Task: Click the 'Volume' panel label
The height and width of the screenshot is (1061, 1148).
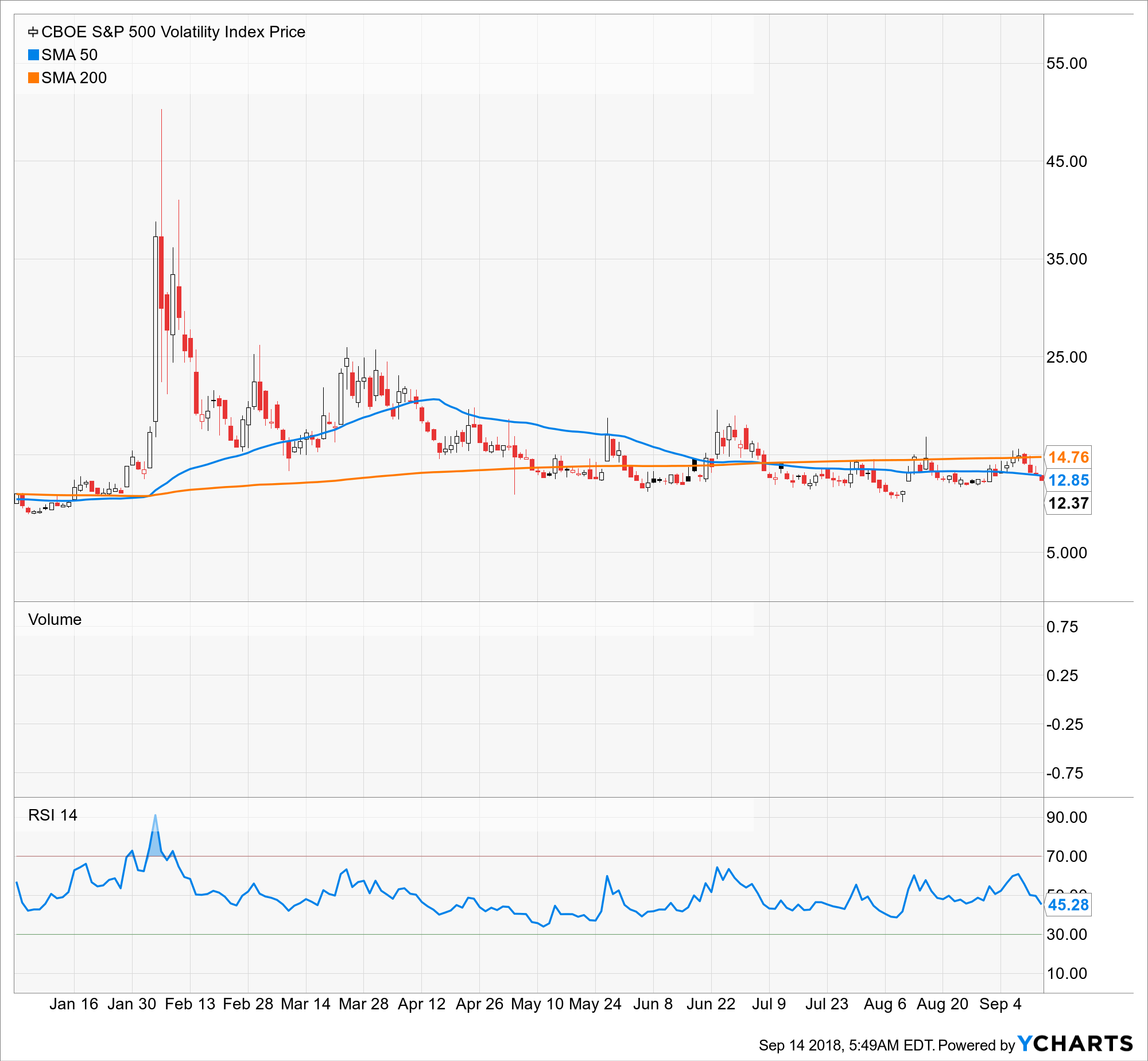Action: tap(55, 620)
